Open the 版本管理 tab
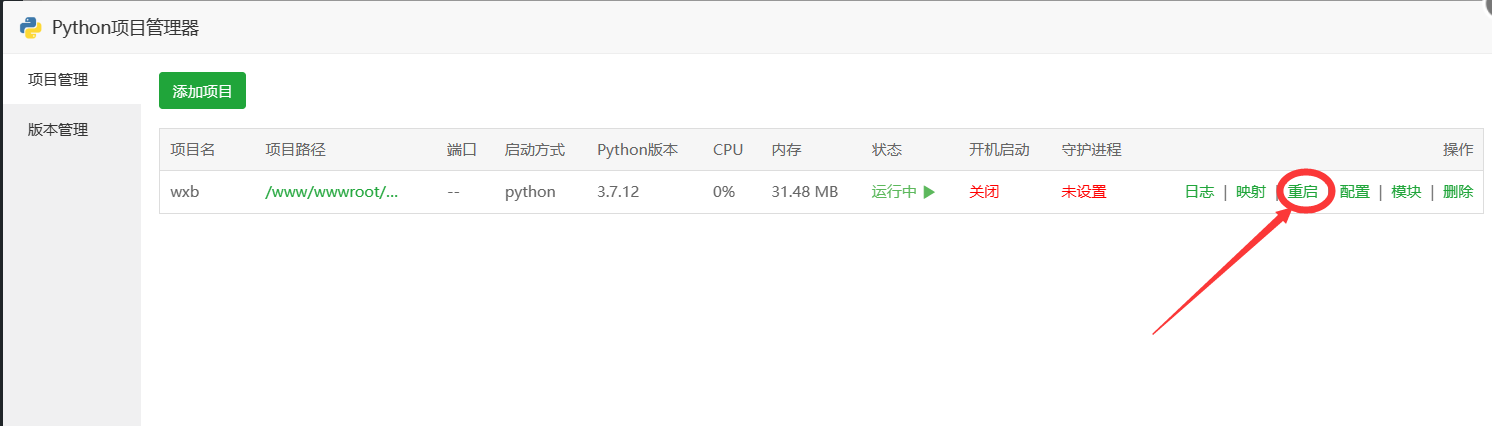Screen dimensions: 1492x426 click(x=58, y=129)
